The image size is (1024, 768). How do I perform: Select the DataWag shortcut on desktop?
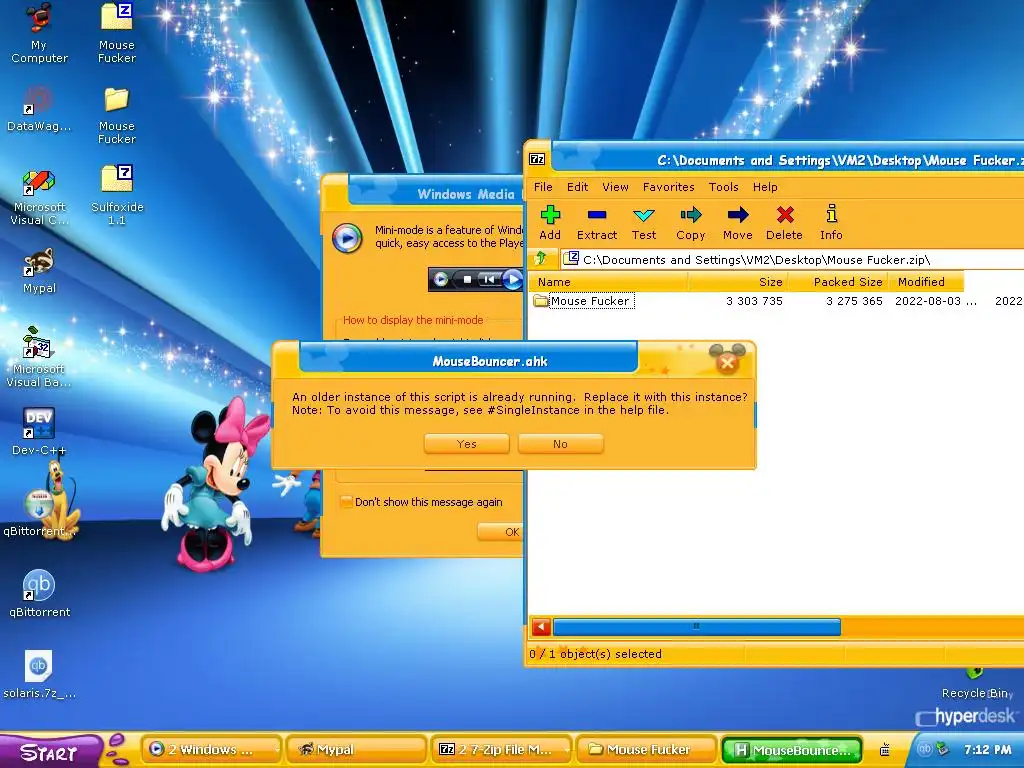pyautogui.click(x=39, y=108)
